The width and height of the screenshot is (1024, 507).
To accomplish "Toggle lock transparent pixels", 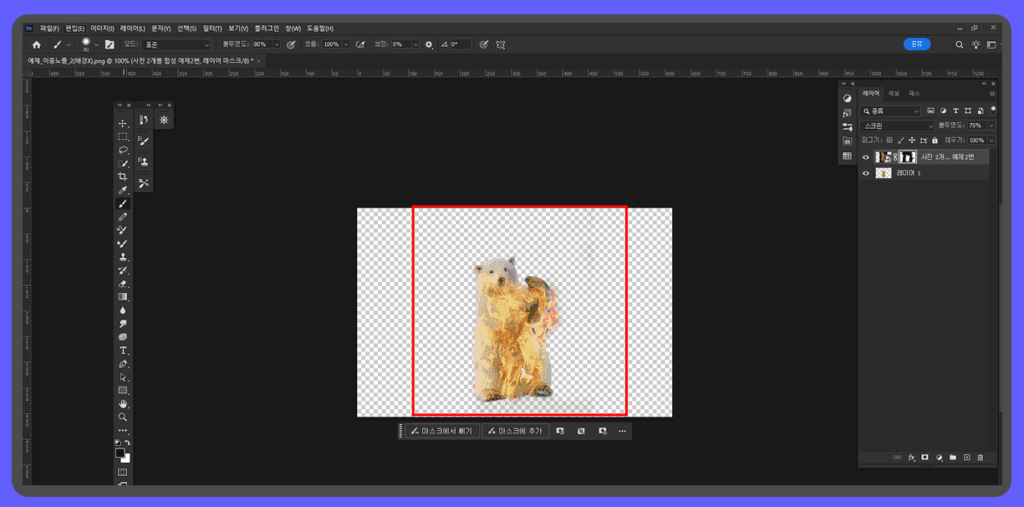I will [889, 140].
